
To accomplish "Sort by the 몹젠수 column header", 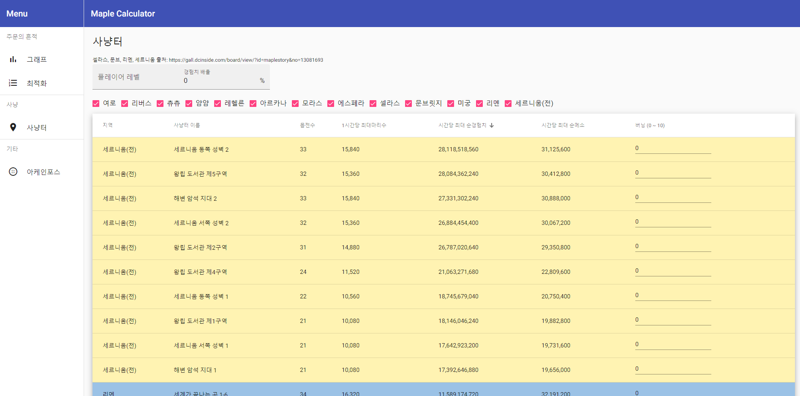I will 307,126.
